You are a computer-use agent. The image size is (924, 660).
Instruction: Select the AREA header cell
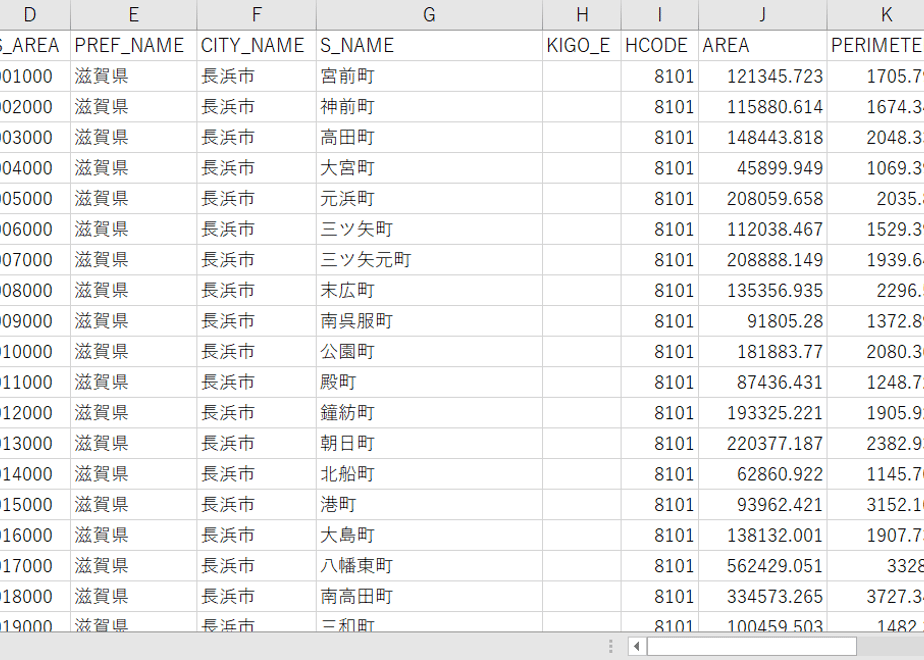763,45
